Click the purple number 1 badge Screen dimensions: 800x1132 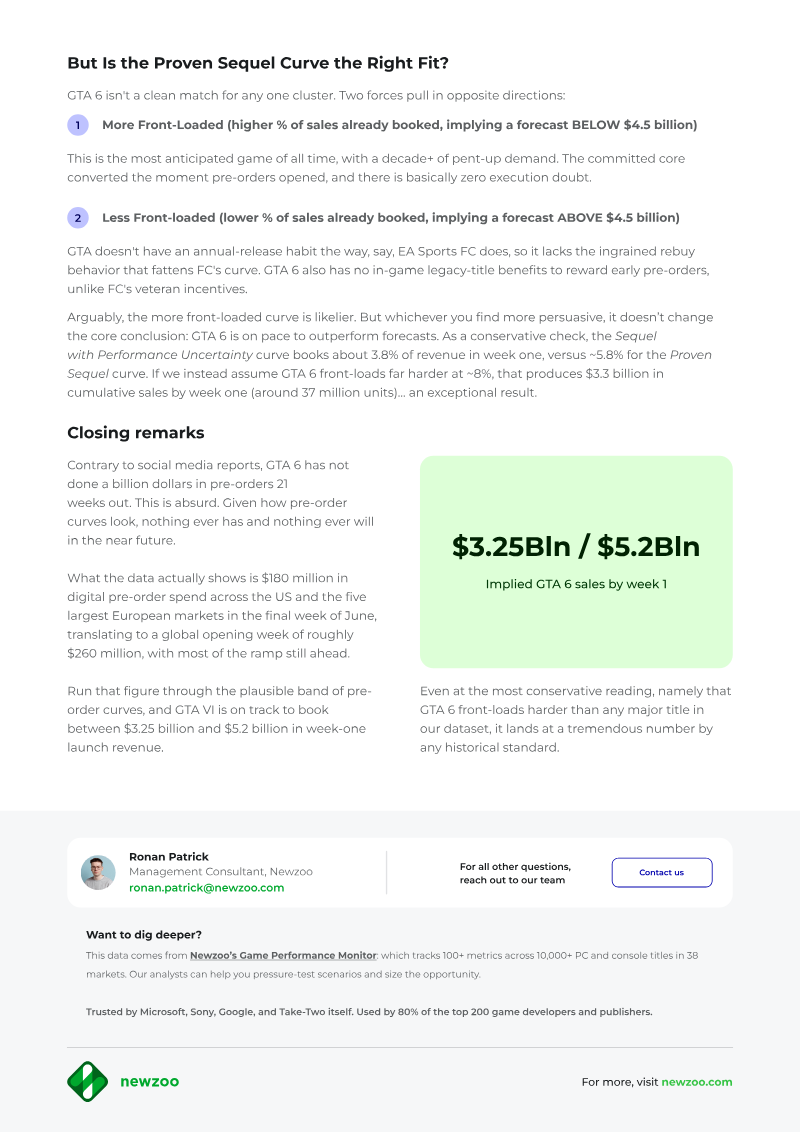[x=78, y=125]
